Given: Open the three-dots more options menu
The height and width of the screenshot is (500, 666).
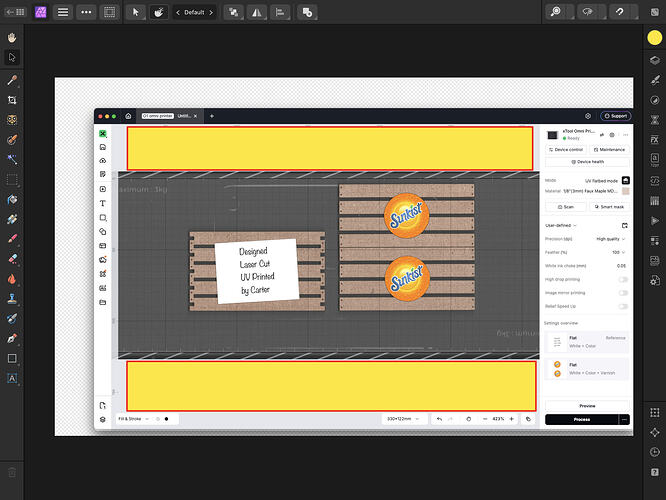Looking at the screenshot, I should pos(86,12).
